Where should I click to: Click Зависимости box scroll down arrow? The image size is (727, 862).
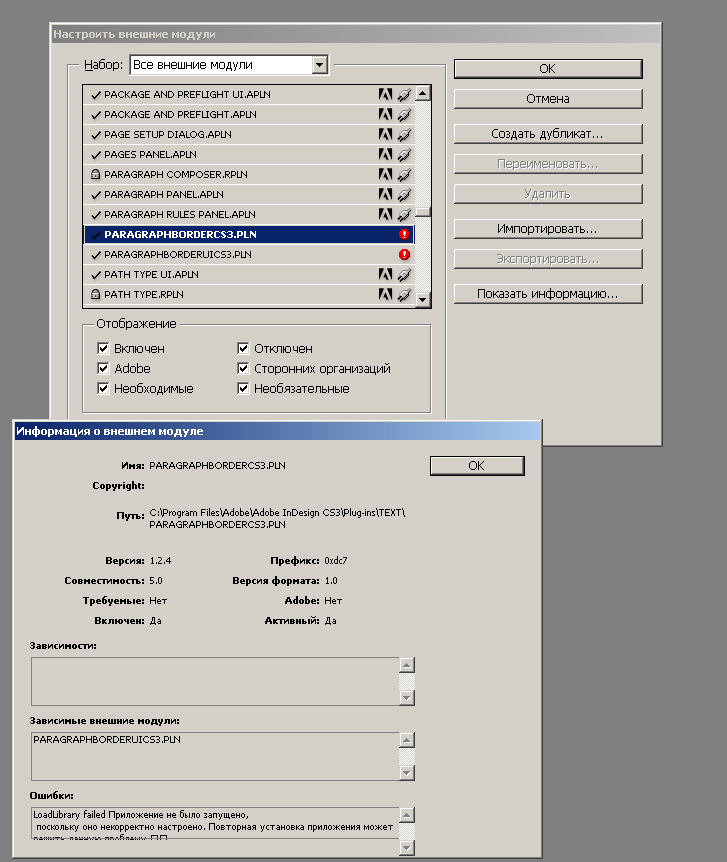tap(406, 698)
